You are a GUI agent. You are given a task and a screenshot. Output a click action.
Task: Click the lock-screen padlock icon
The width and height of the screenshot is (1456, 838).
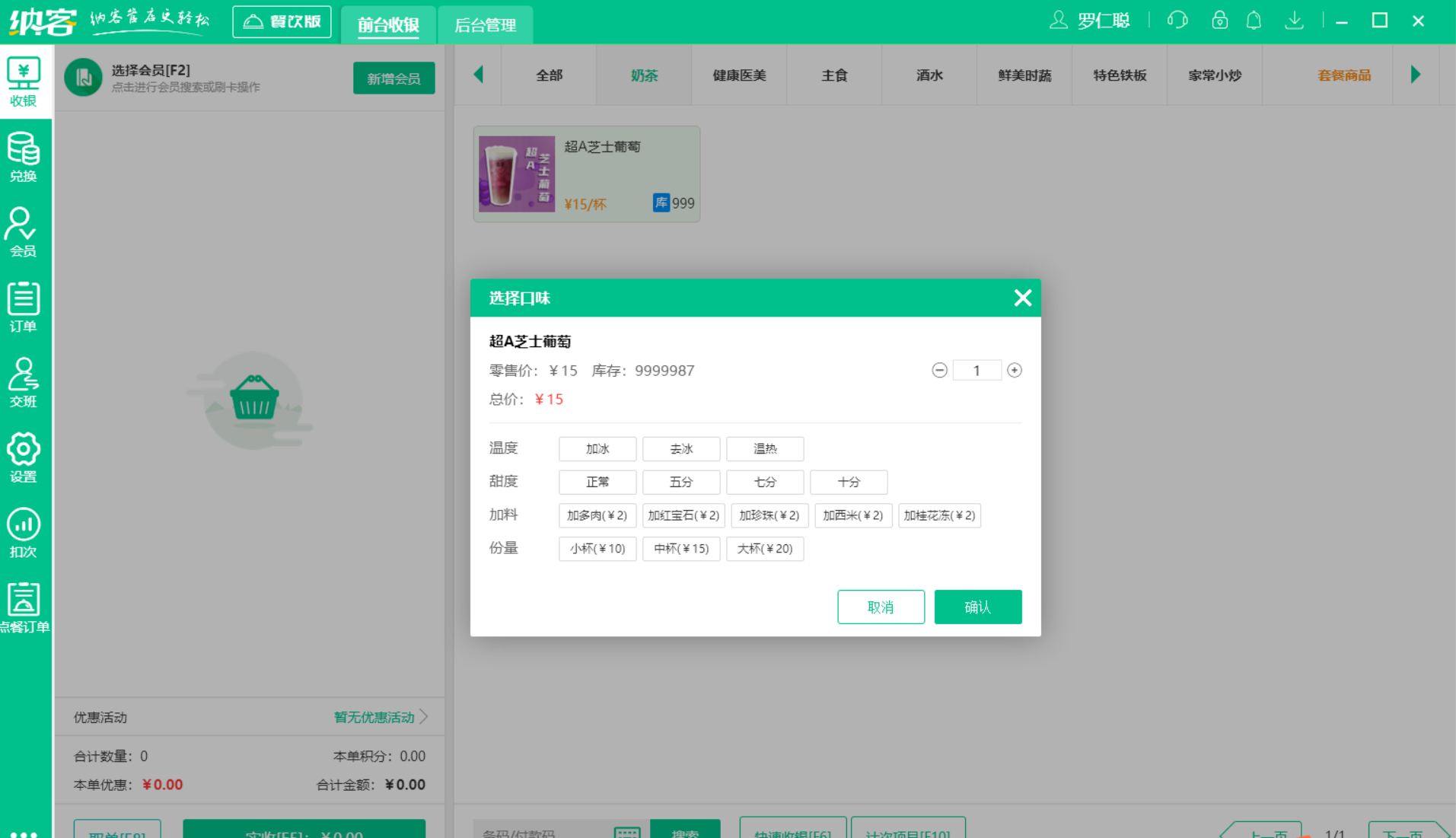pyautogui.click(x=1219, y=21)
